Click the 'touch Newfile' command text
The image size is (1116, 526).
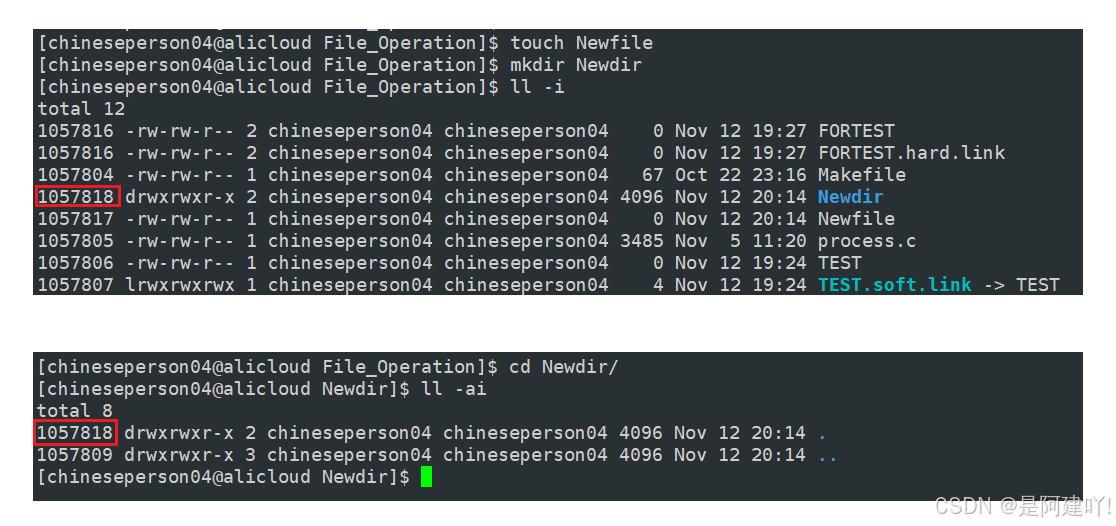pyautogui.click(x=581, y=43)
